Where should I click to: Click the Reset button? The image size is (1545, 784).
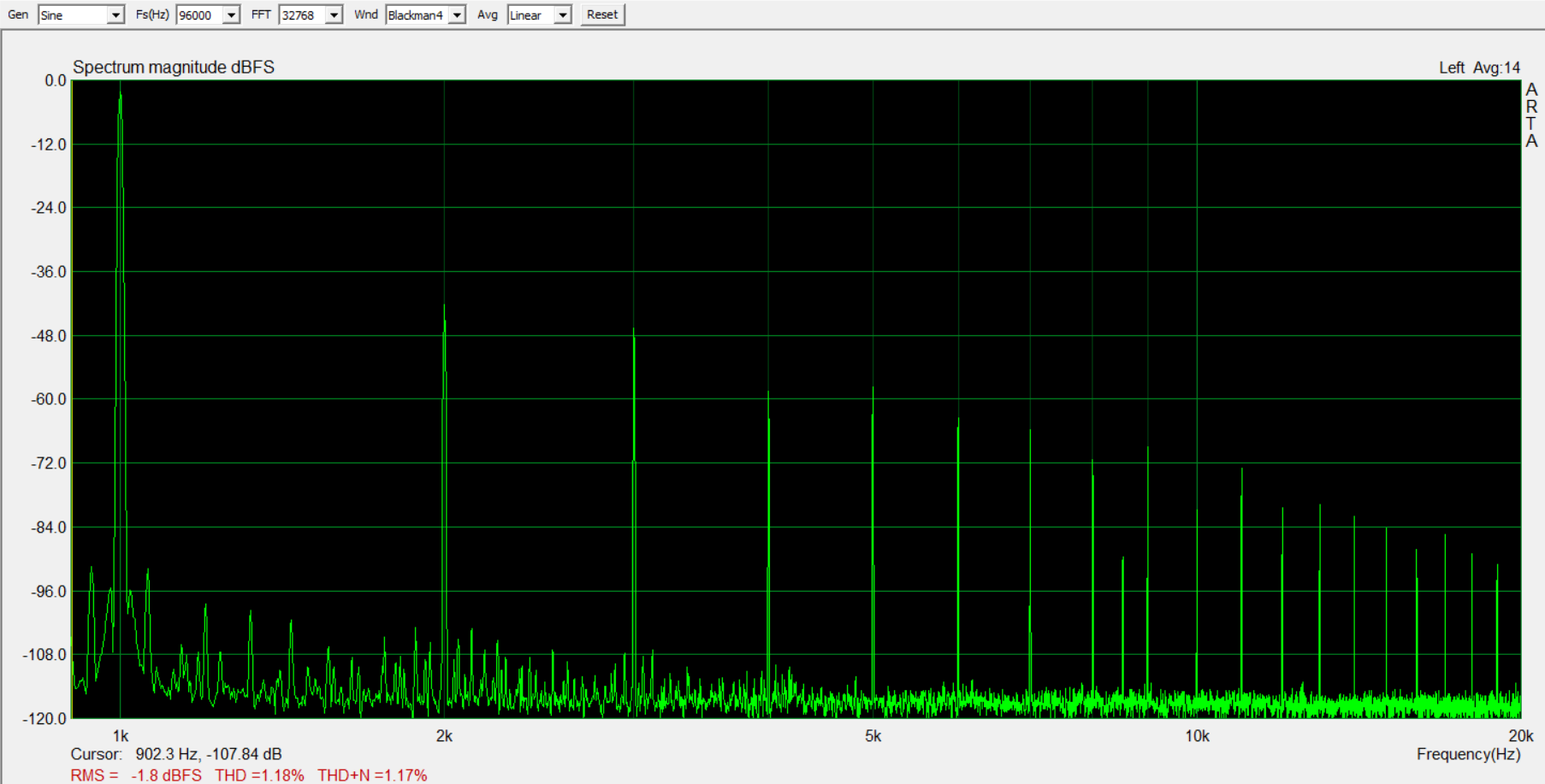[x=602, y=15]
